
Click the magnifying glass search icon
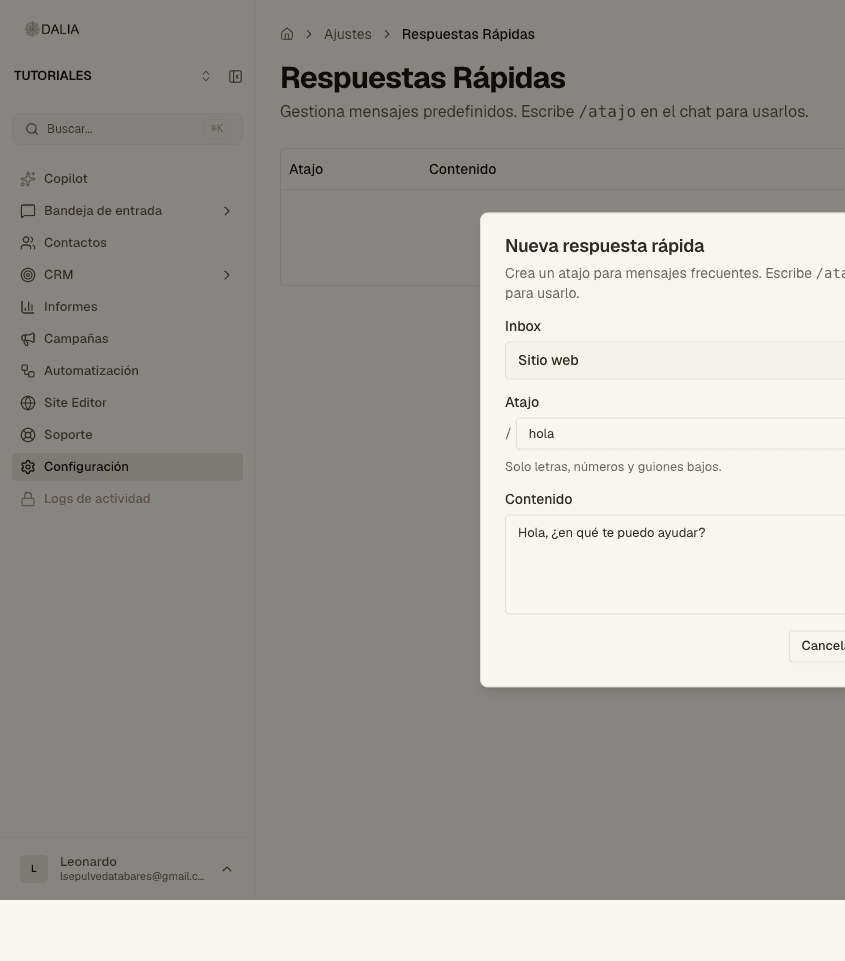tap(32, 129)
